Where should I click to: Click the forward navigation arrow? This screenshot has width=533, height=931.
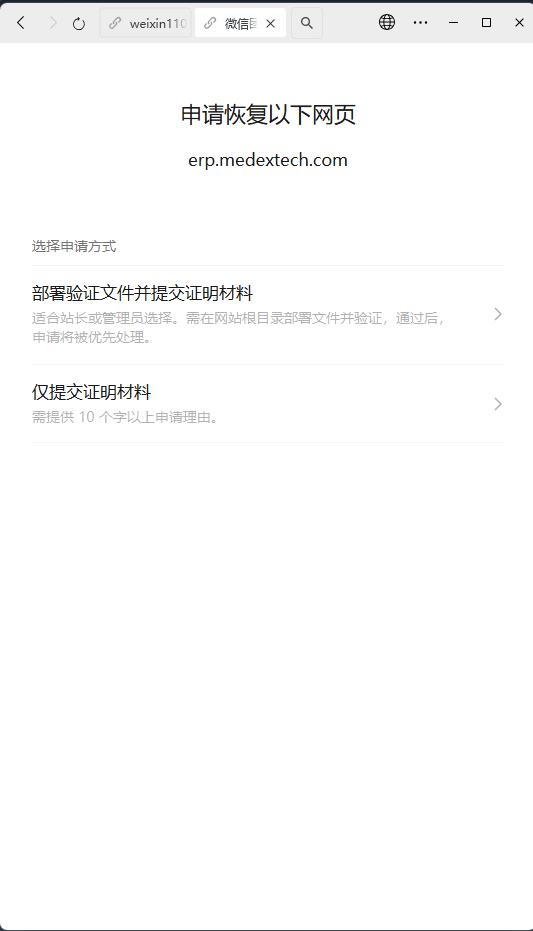point(53,23)
